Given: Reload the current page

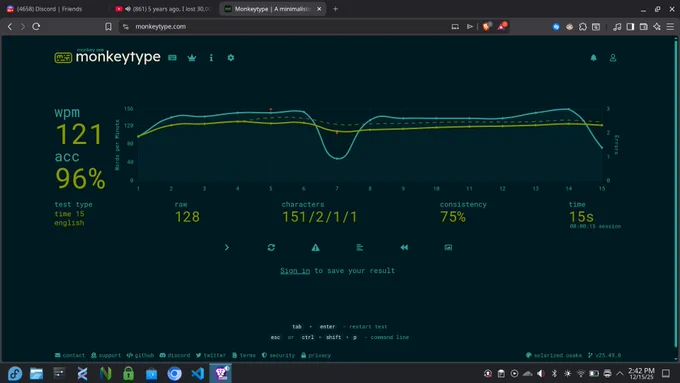Looking at the screenshot, I should [36, 26].
